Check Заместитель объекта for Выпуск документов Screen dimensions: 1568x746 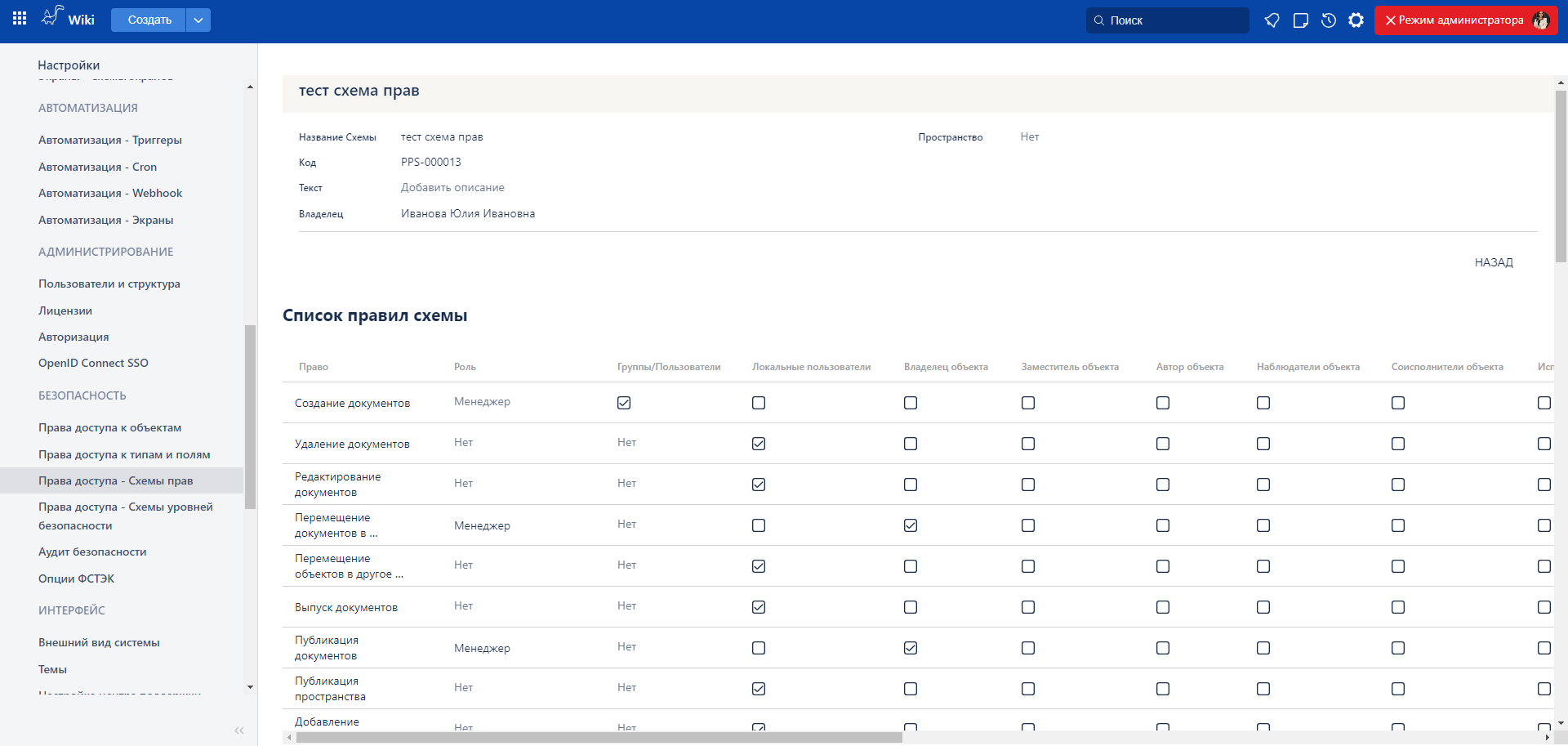click(1028, 607)
